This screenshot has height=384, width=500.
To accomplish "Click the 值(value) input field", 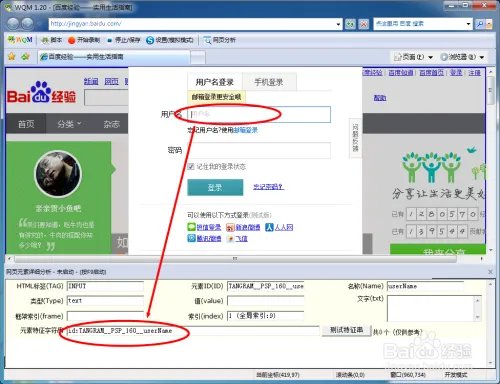I will point(266,301).
